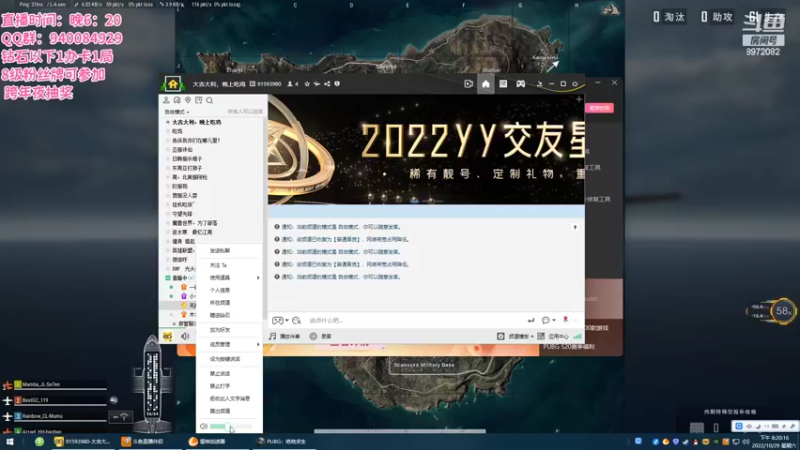The image size is (800, 450).
Task: Expand the 吃鸡 channel node
Action: tap(167, 131)
